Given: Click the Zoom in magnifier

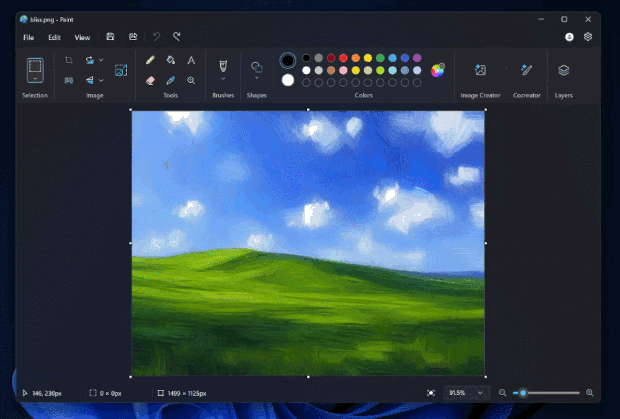Looking at the screenshot, I should tap(590, 393).
